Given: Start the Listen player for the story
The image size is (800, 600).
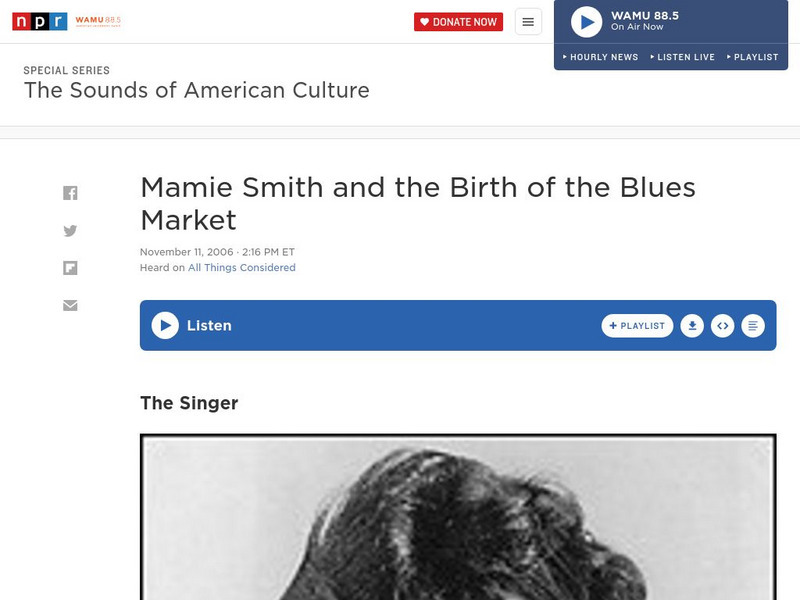Looking at the screenshot, I should tap(164, 325).
